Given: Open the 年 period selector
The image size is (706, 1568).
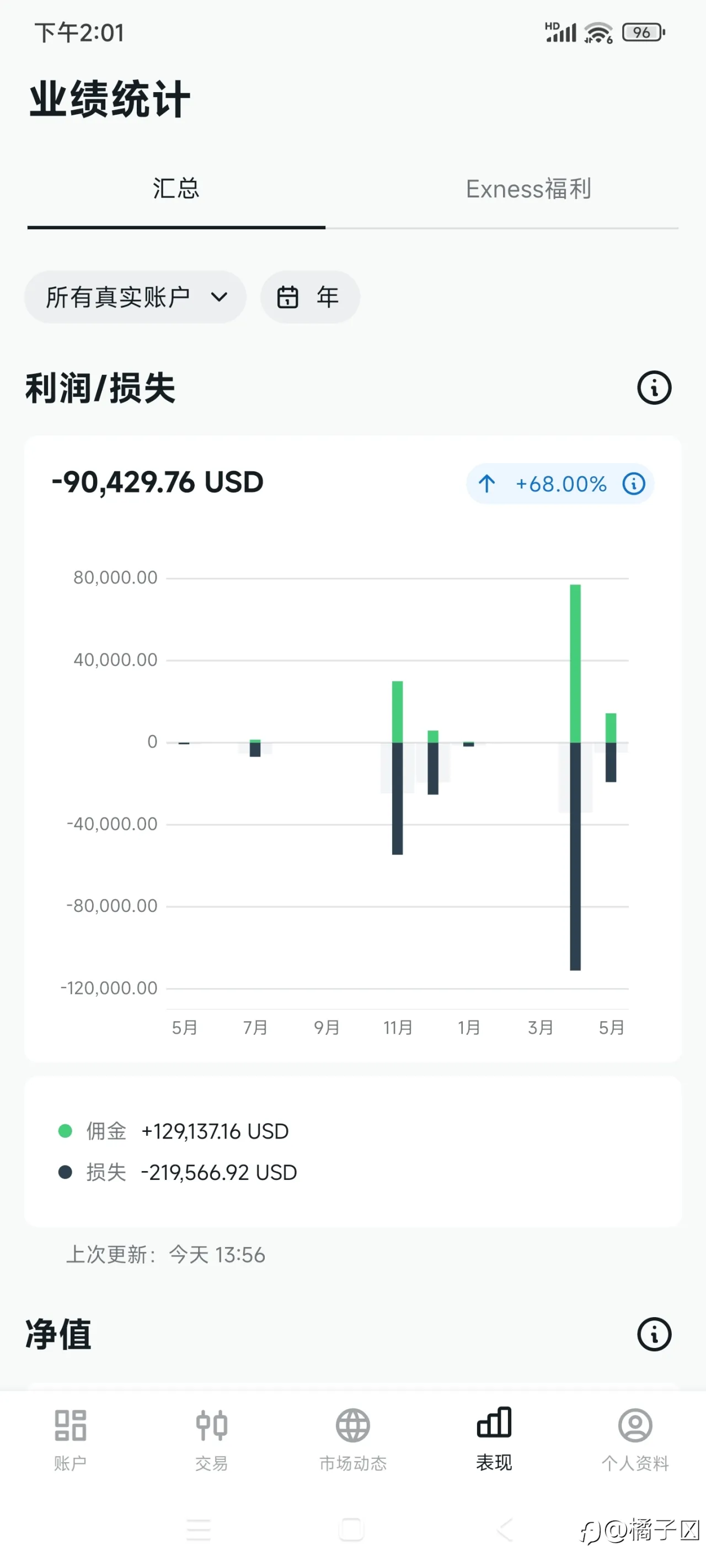Looking at the screenshot, I should pyautogui.click(x=310, y=297).
